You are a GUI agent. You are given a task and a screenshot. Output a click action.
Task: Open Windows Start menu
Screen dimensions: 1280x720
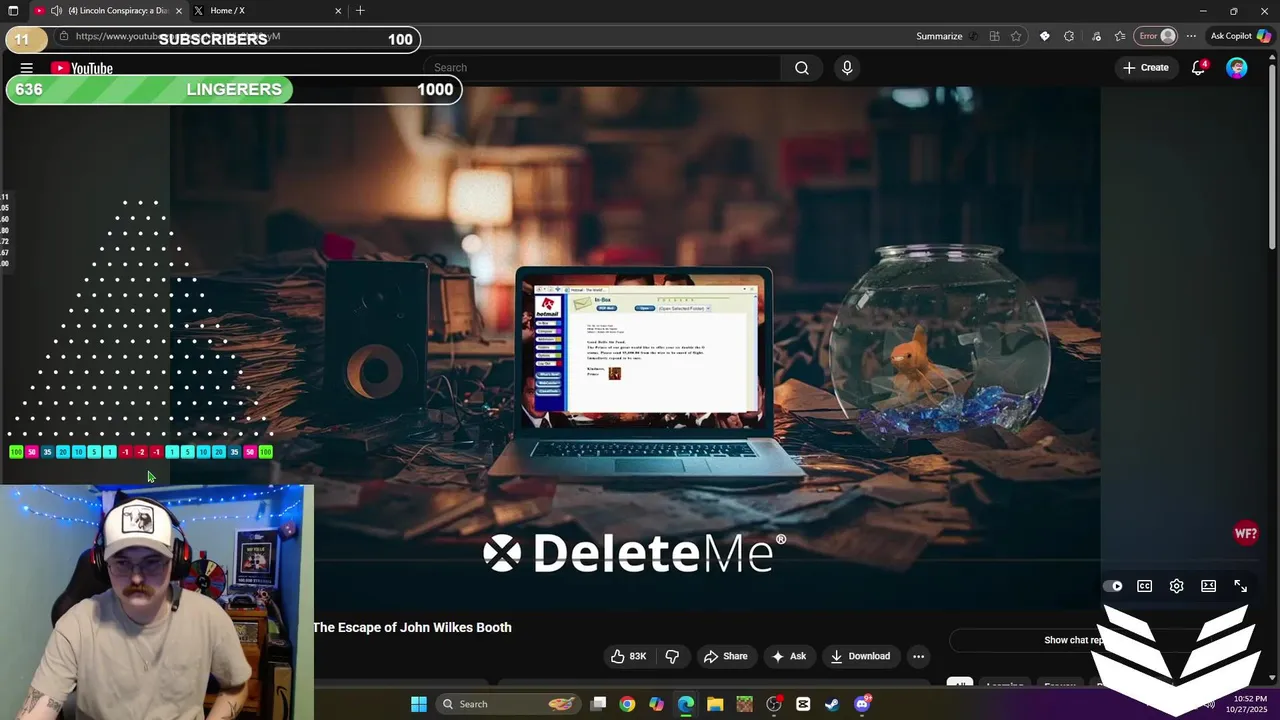[x=419, y=704]
